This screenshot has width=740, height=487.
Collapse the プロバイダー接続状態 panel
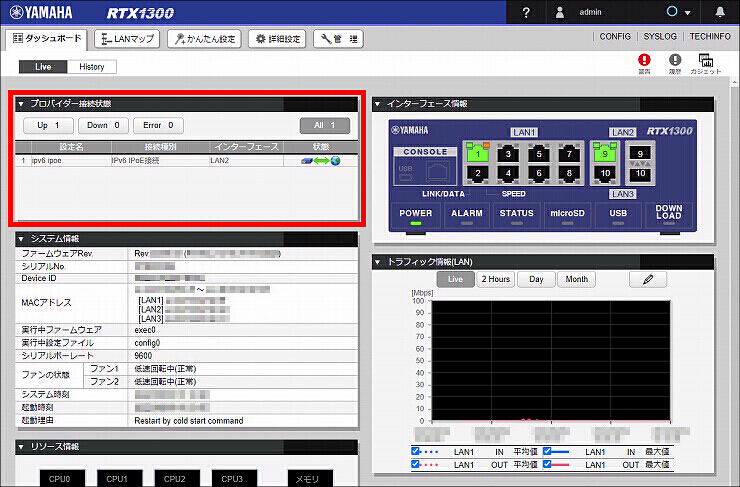[x=21, y=103]
